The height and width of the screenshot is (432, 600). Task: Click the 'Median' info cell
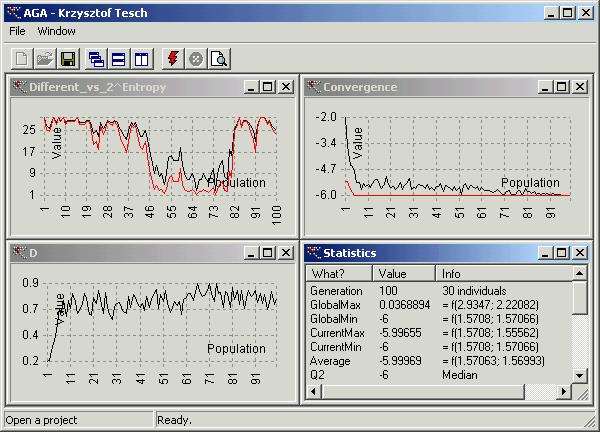(460, 375)
